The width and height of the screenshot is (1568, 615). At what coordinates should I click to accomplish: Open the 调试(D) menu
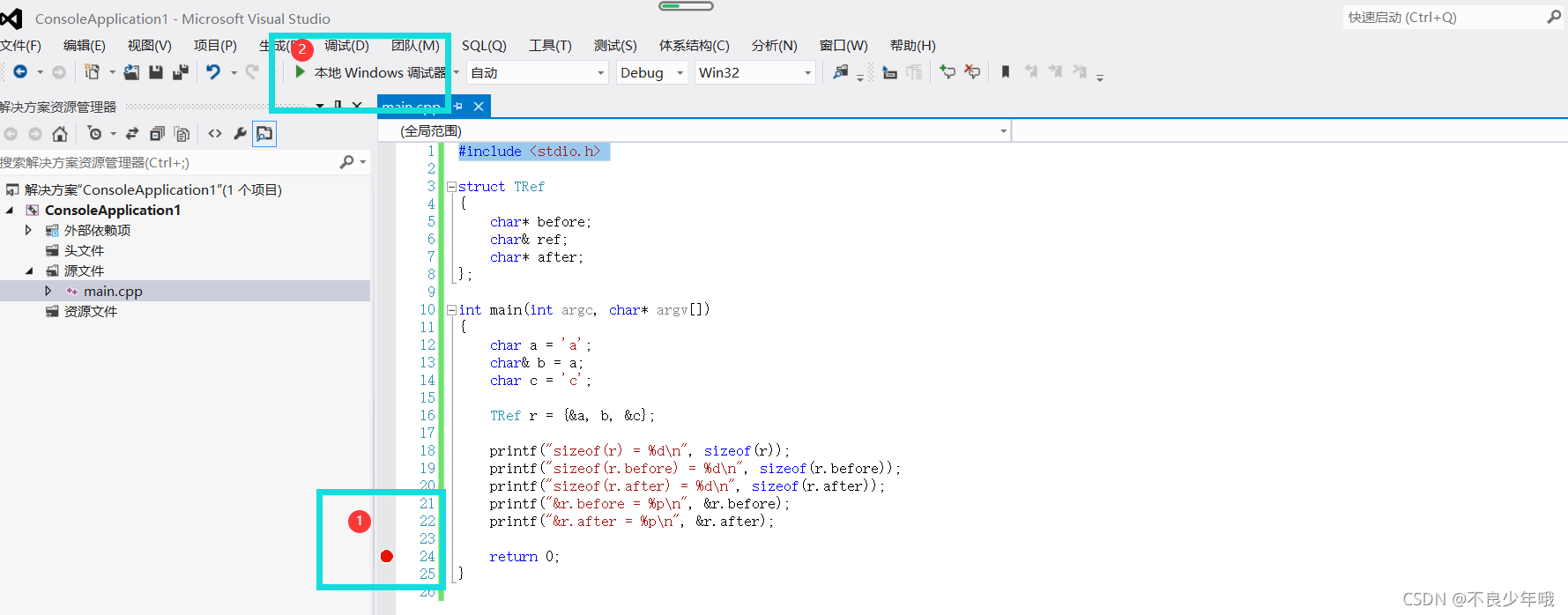(x=346, y=46)
